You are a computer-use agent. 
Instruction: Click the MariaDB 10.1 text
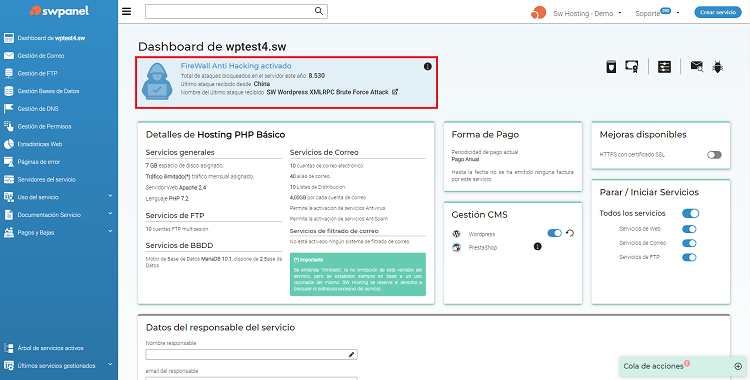[217, 260]
